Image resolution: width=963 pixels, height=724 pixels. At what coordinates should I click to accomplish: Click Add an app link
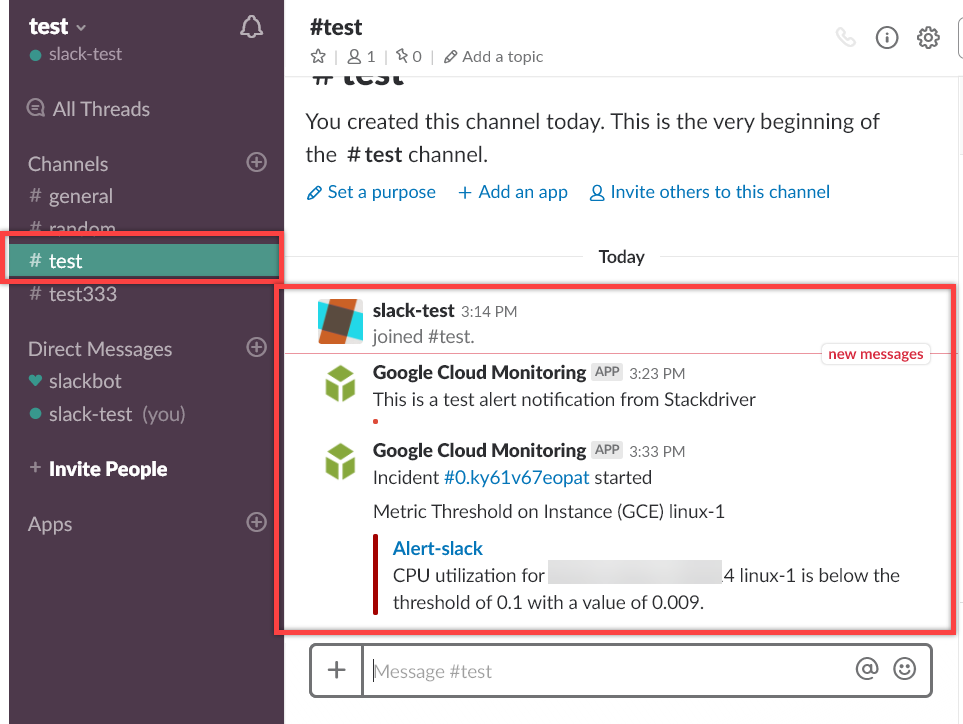click(x=513, y=192)
